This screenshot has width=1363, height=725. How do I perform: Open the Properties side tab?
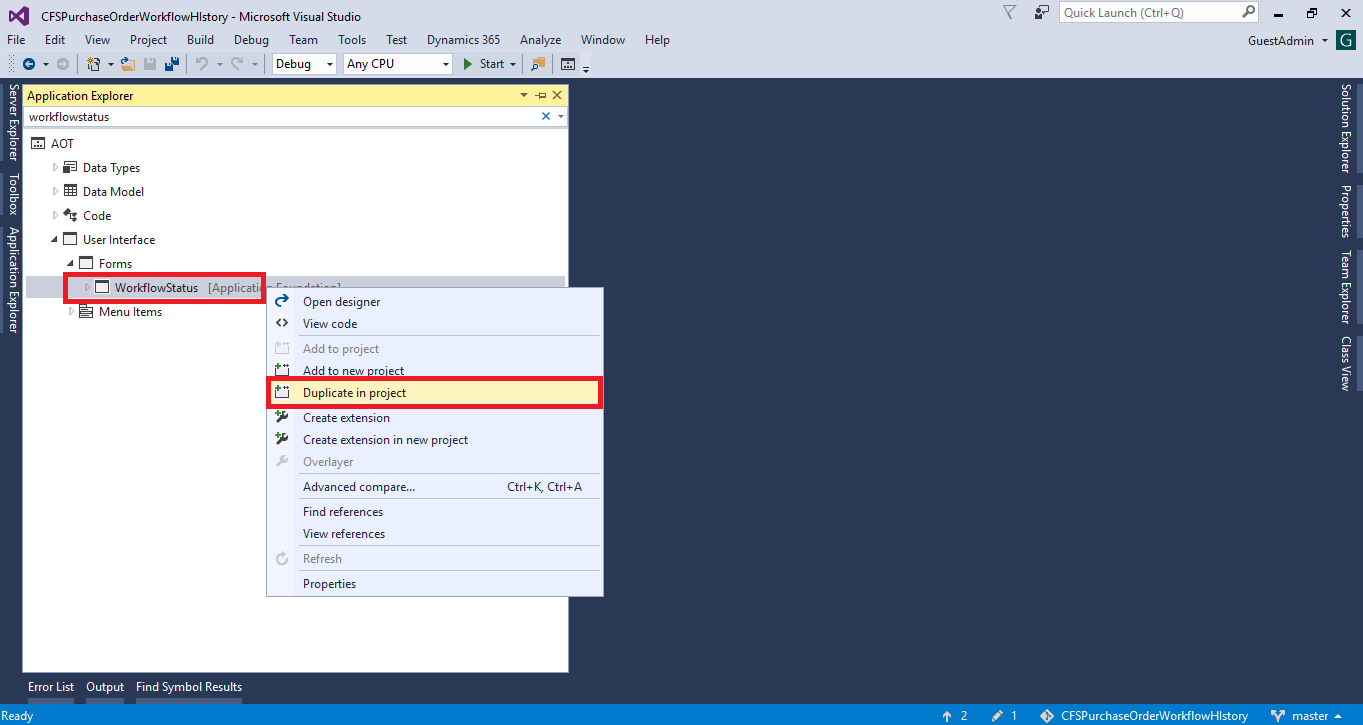[x=1345, y=211]
